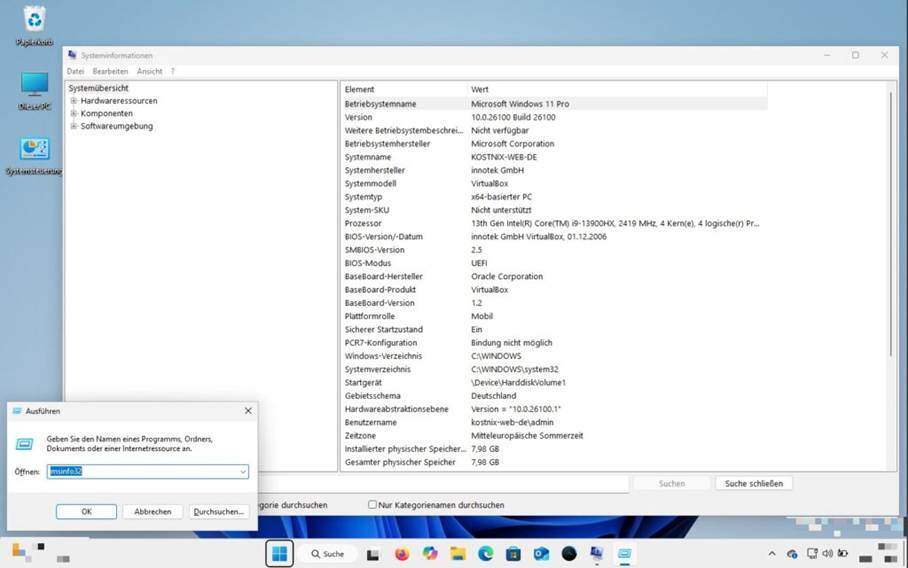The image size is (908, 568).
Task: Open the OneDrive cloud tray icon
Action: (792, 554)
